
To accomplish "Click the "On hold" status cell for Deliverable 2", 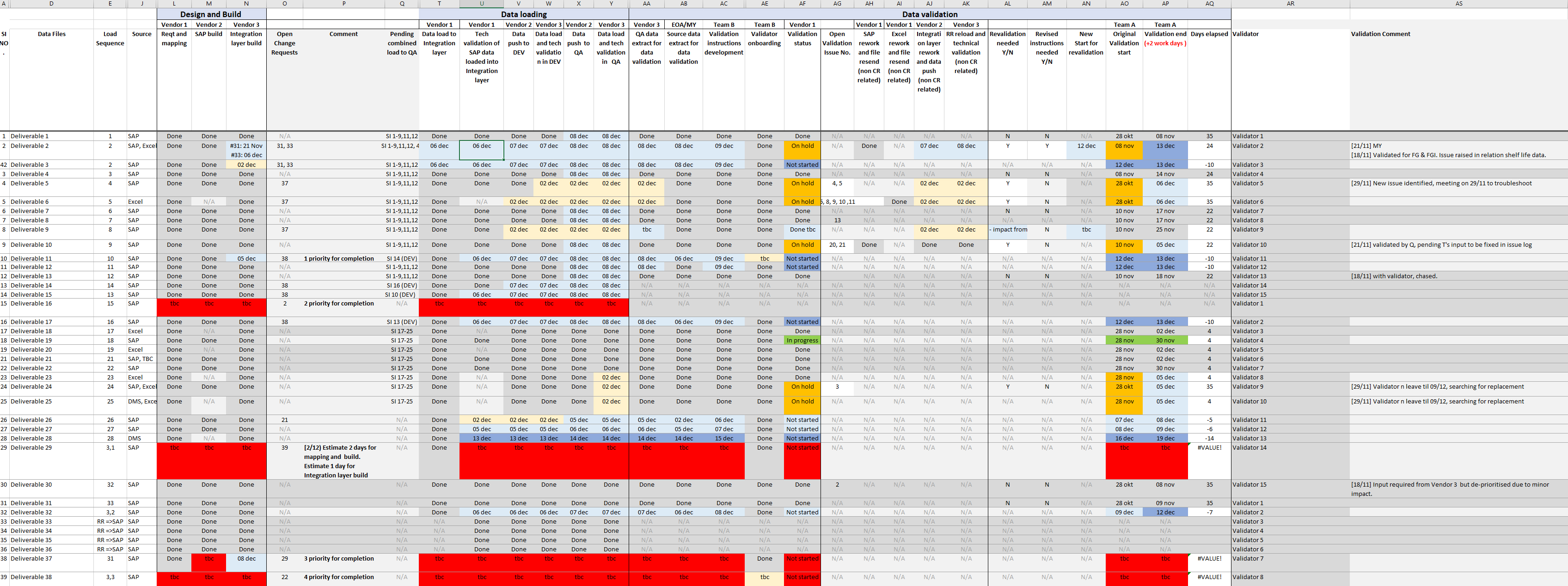I will pyautogui.click(x=802, y=146).
